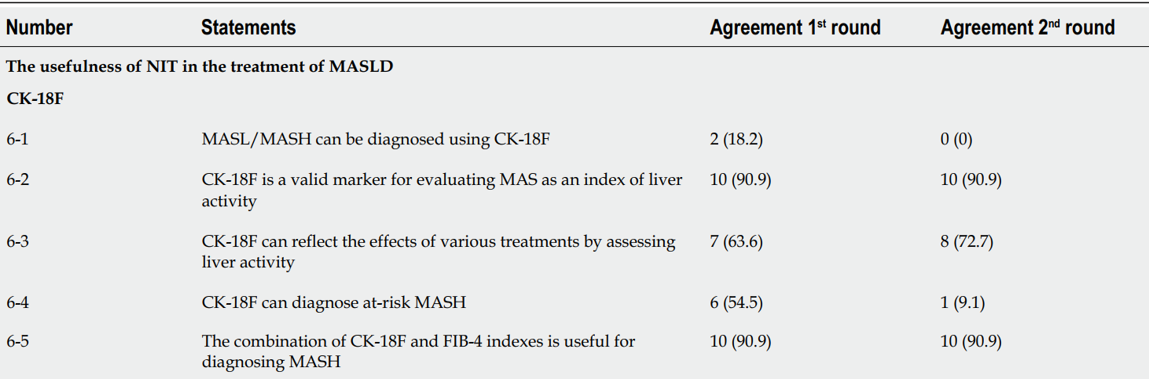The image size is (1149, 380).
Task: Click the Number column header
Action: coord(40,28)
